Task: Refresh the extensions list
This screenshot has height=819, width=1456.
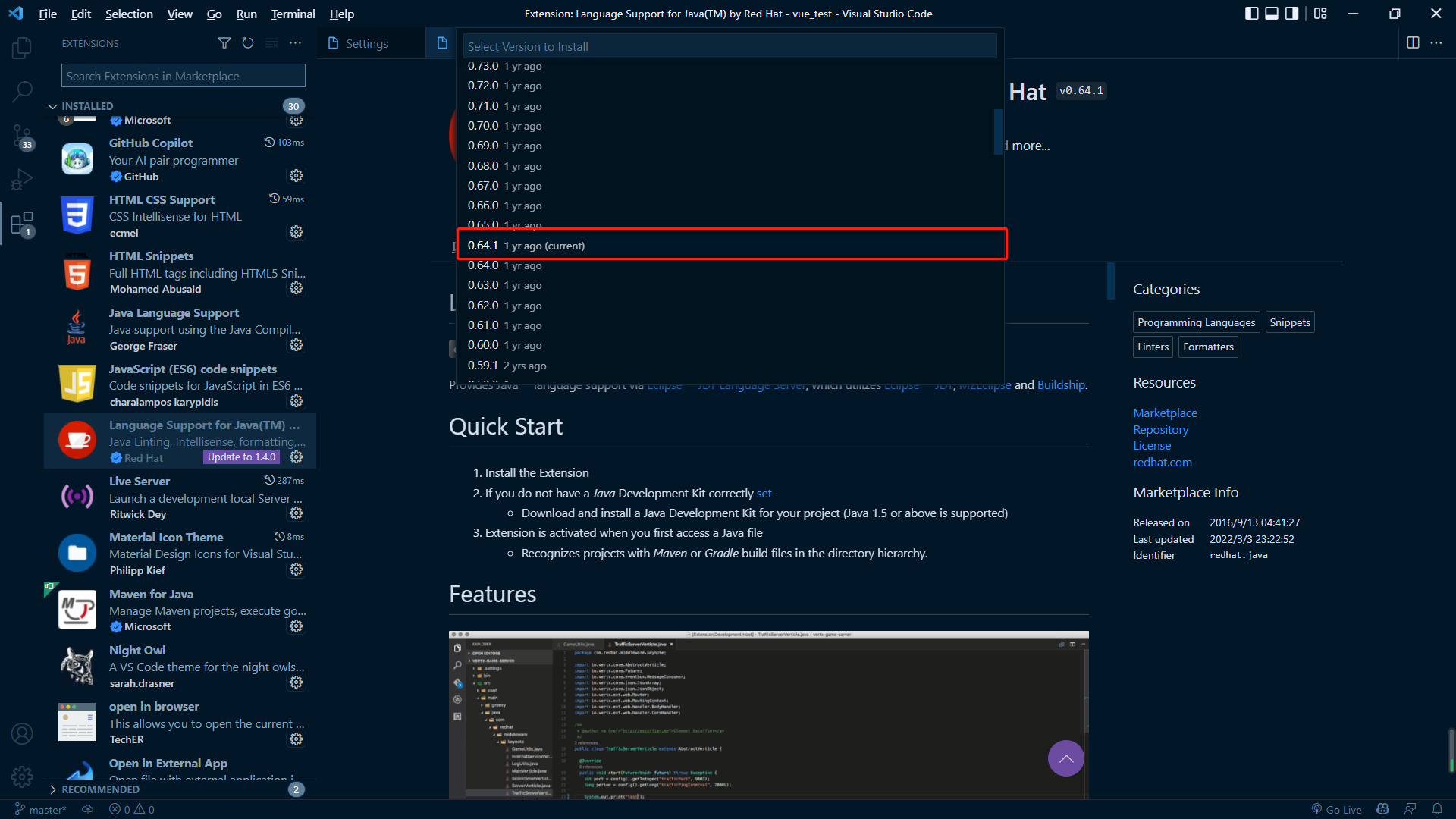Action: pos(248,43)
